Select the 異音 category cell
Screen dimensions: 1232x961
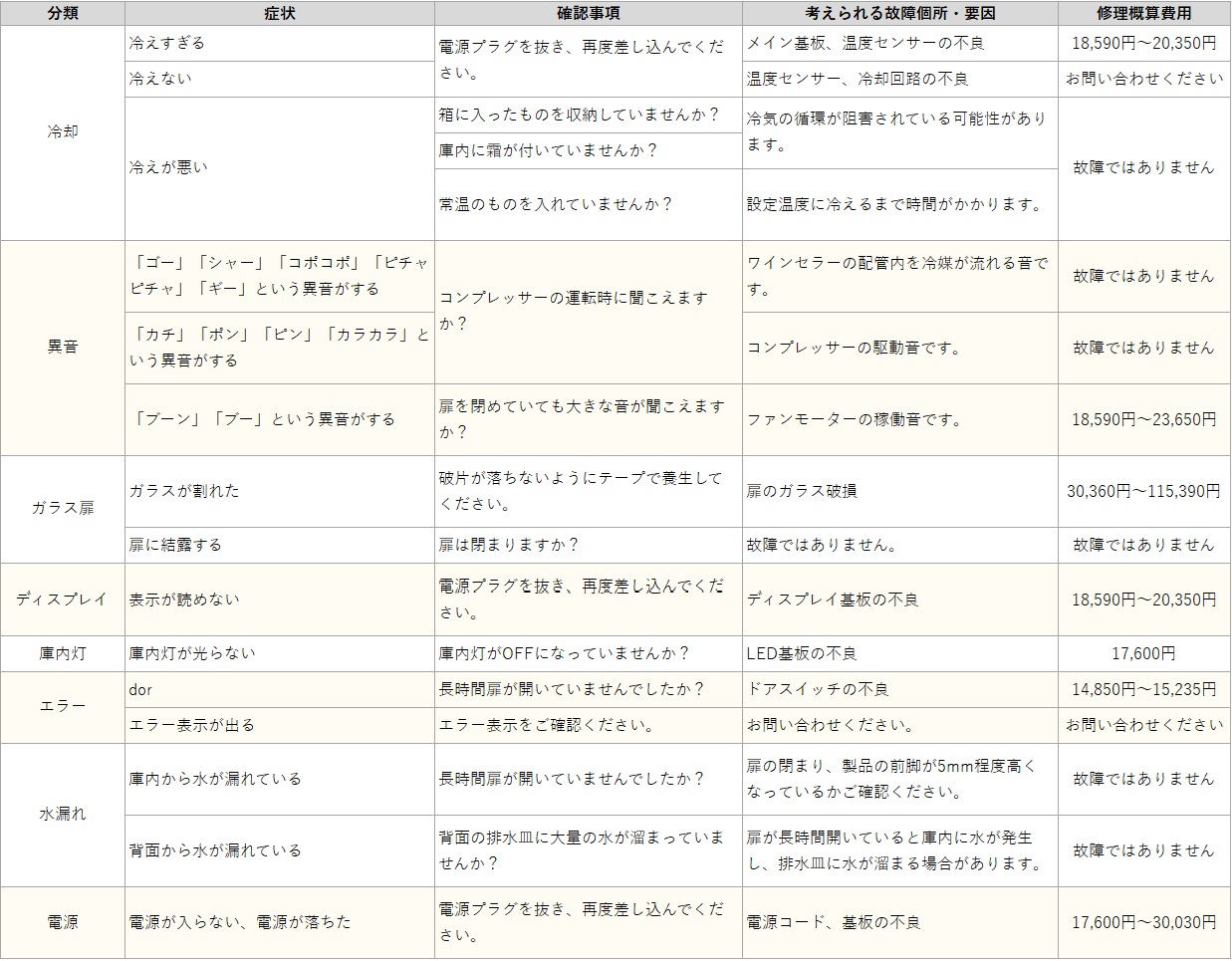tap(62, 347)
